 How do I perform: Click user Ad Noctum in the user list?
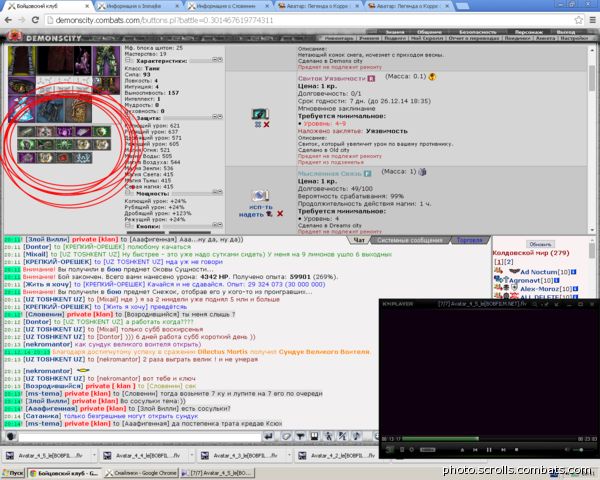tap(538, 272)
